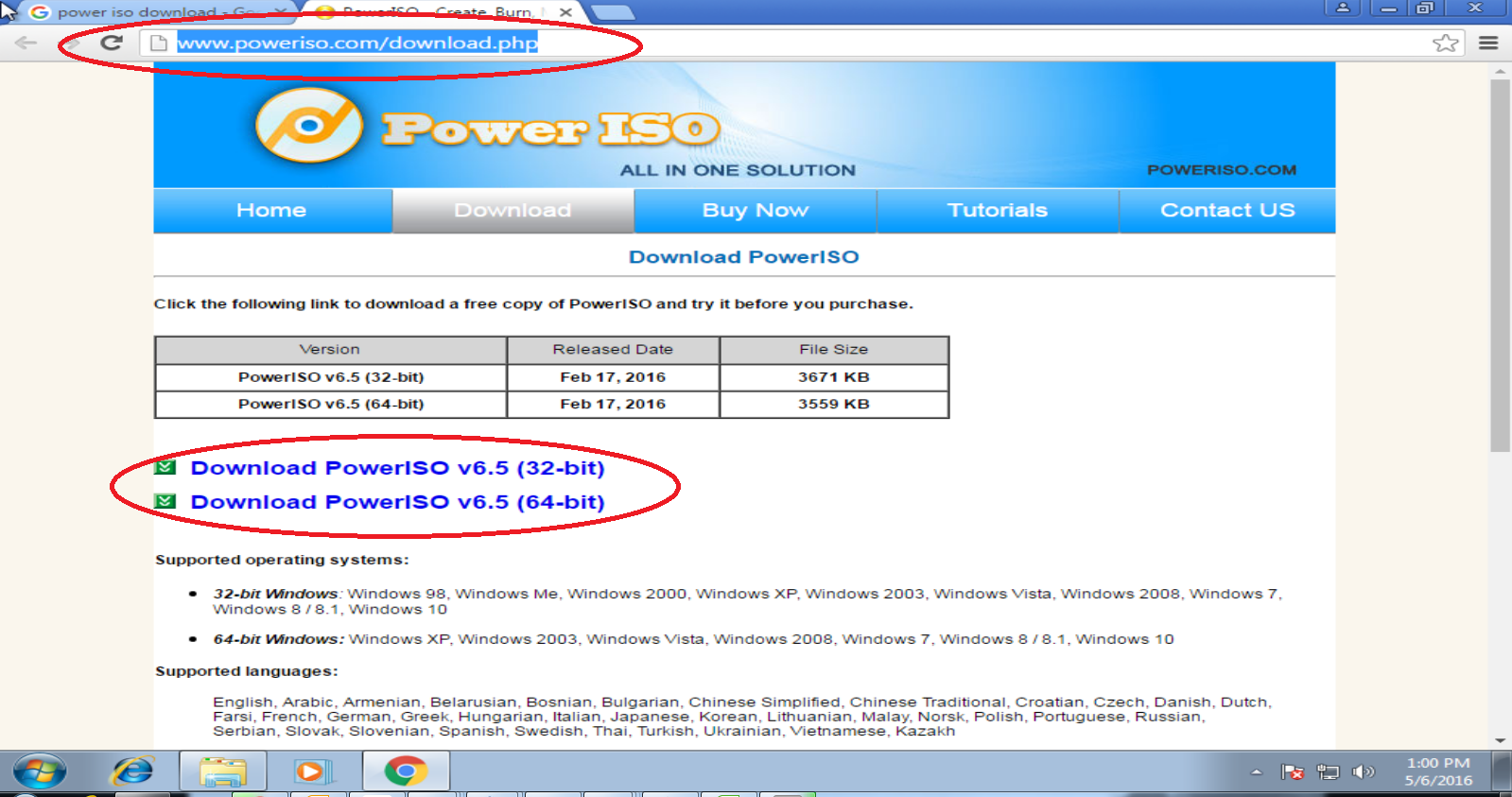Screen dimensions: 1512x797
Task: Open the Windows Start orb
Action: (39, 772)
